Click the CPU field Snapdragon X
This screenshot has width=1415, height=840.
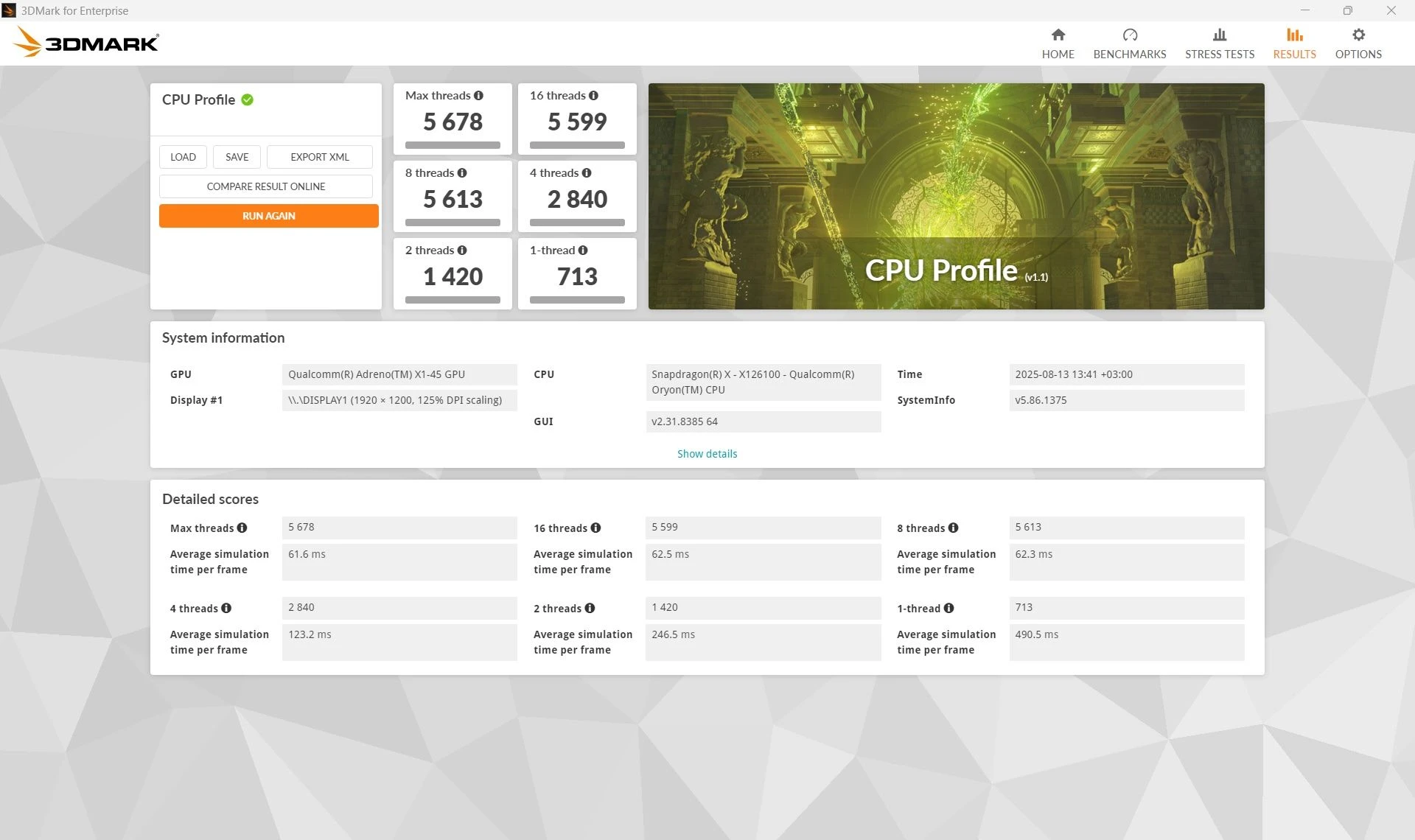pos(763,382)
